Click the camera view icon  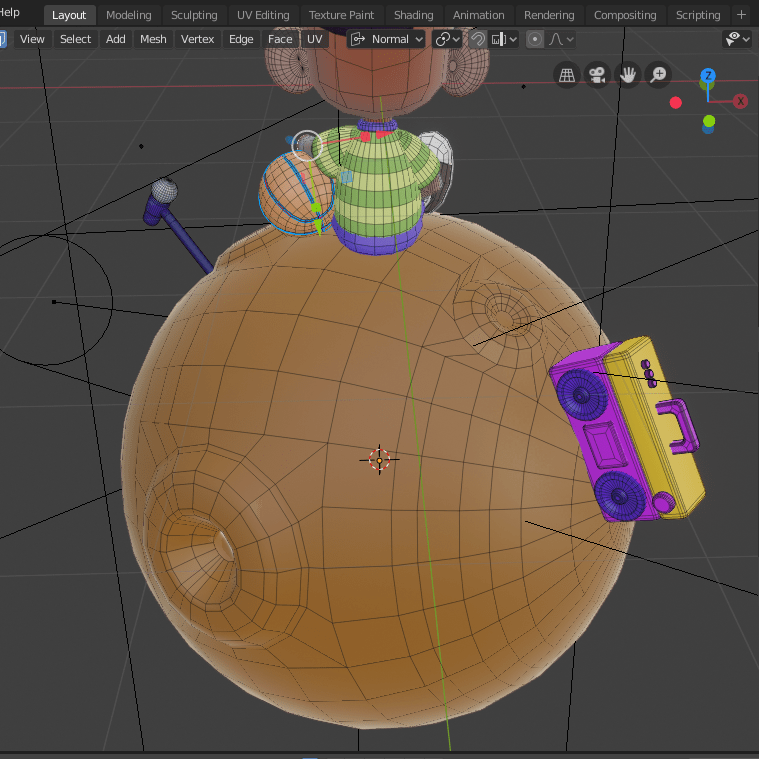click(x=597, y=75)
